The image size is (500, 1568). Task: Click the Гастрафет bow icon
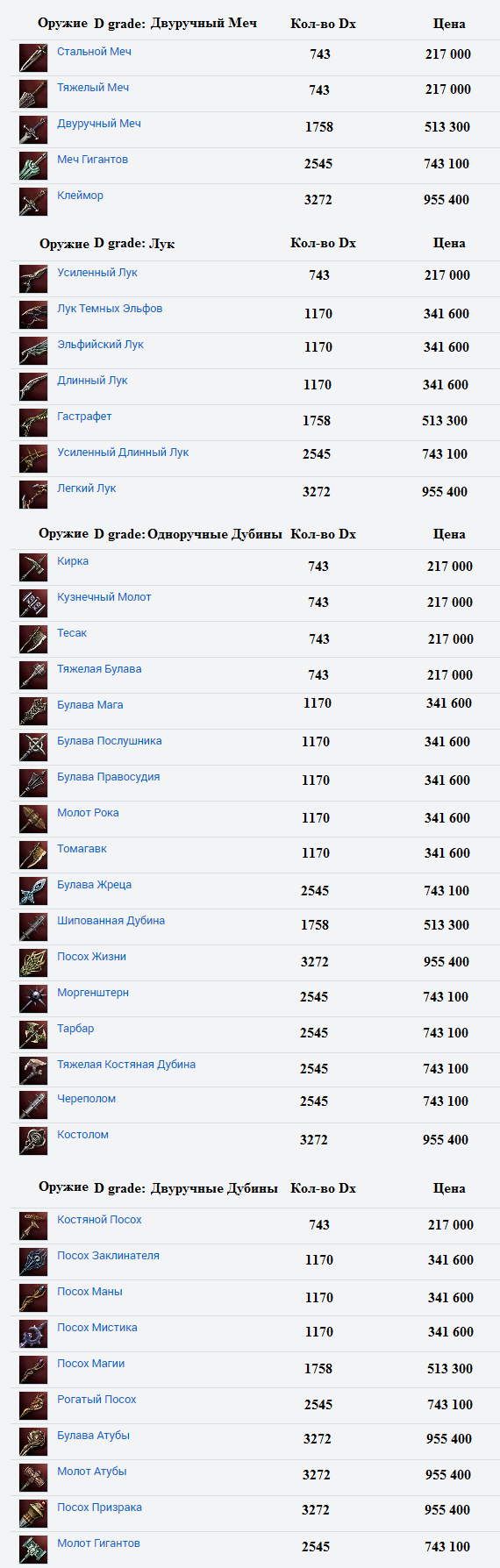pyautogui.click(x=33, y=423)
